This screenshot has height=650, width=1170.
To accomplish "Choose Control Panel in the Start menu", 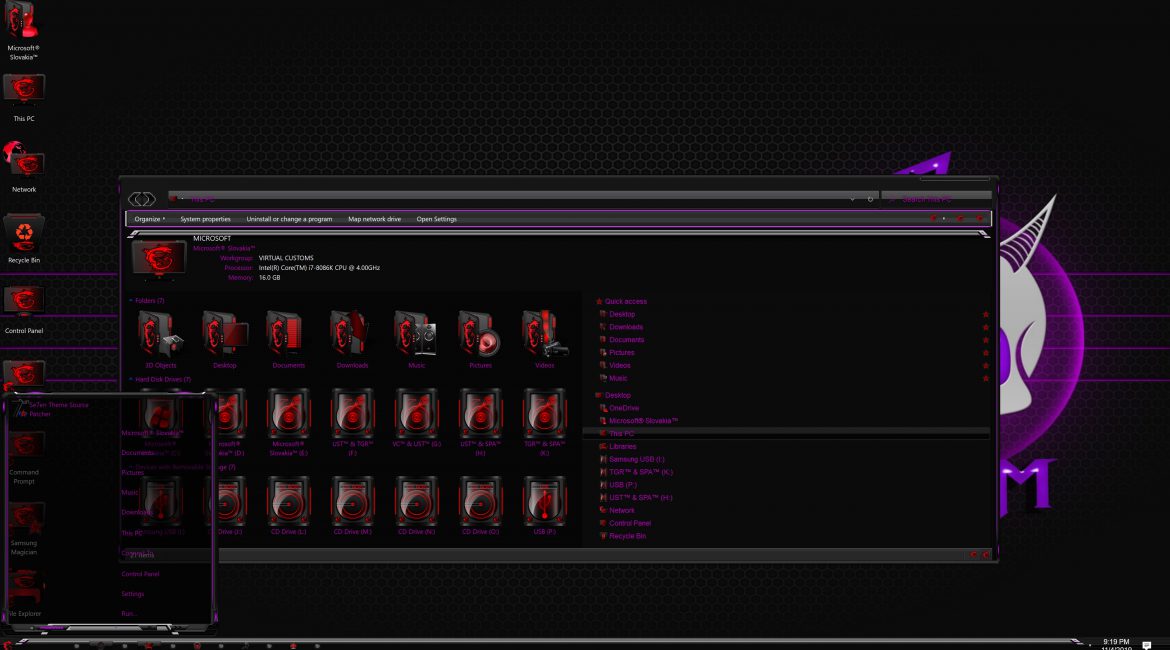I will pos(140,574).
